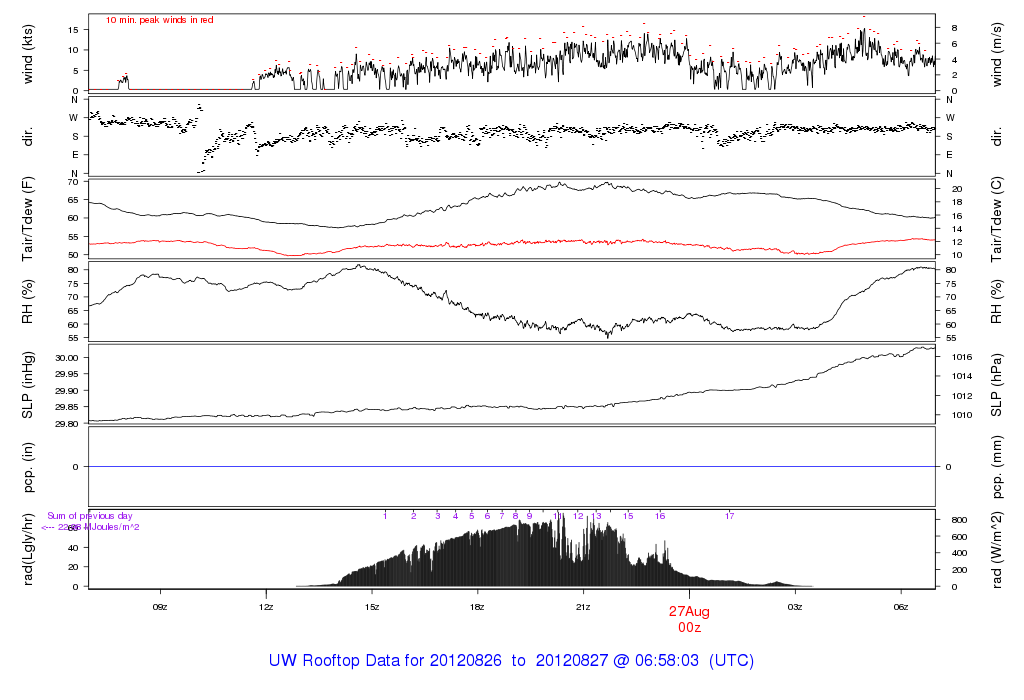The width and height of the screenshot is (1024, 700).
Task: Click the 'wind (kts)' left axis label
Action: 28,53
